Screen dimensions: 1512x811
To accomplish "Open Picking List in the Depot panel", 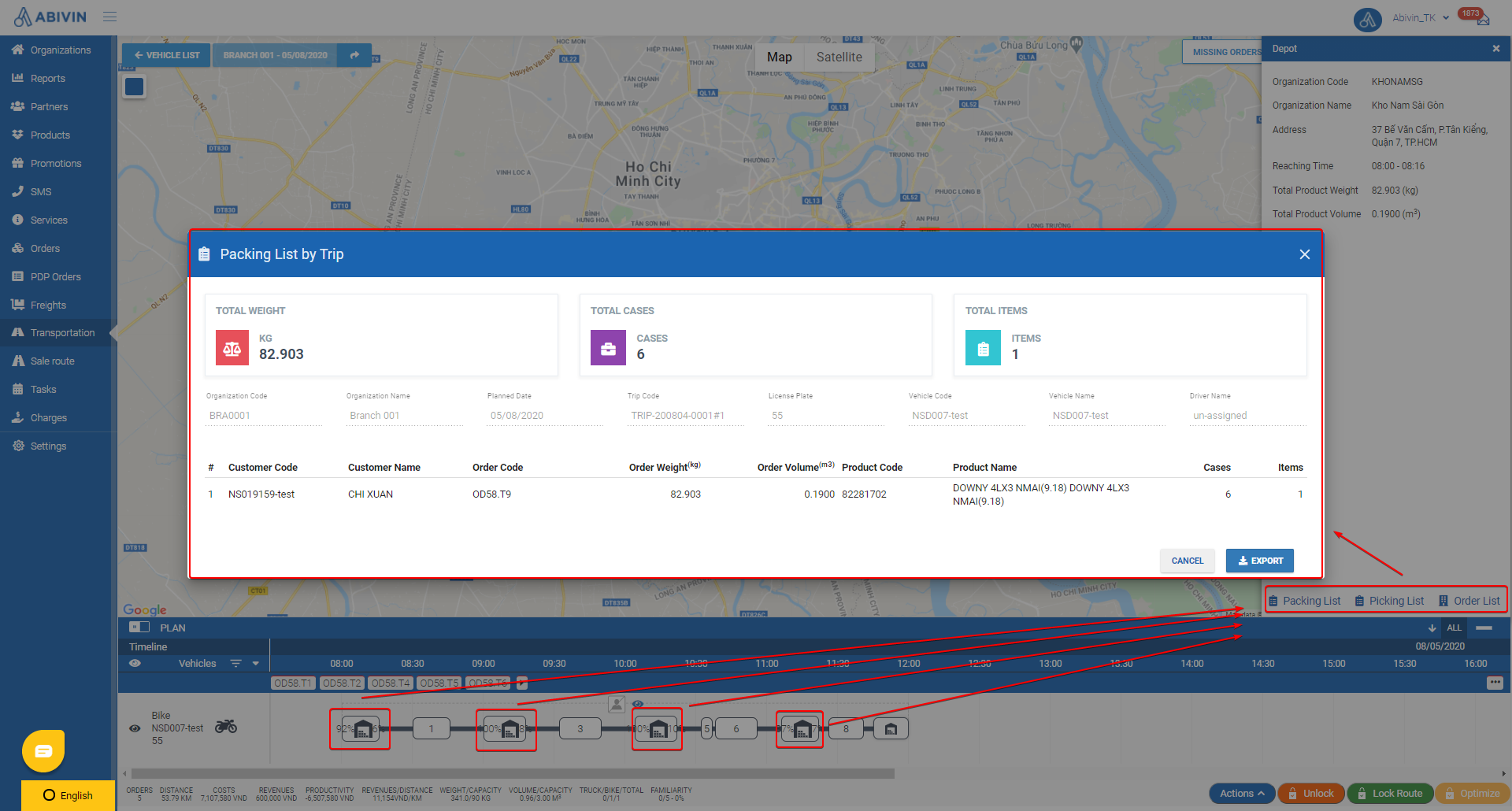I will [1389, 601].
